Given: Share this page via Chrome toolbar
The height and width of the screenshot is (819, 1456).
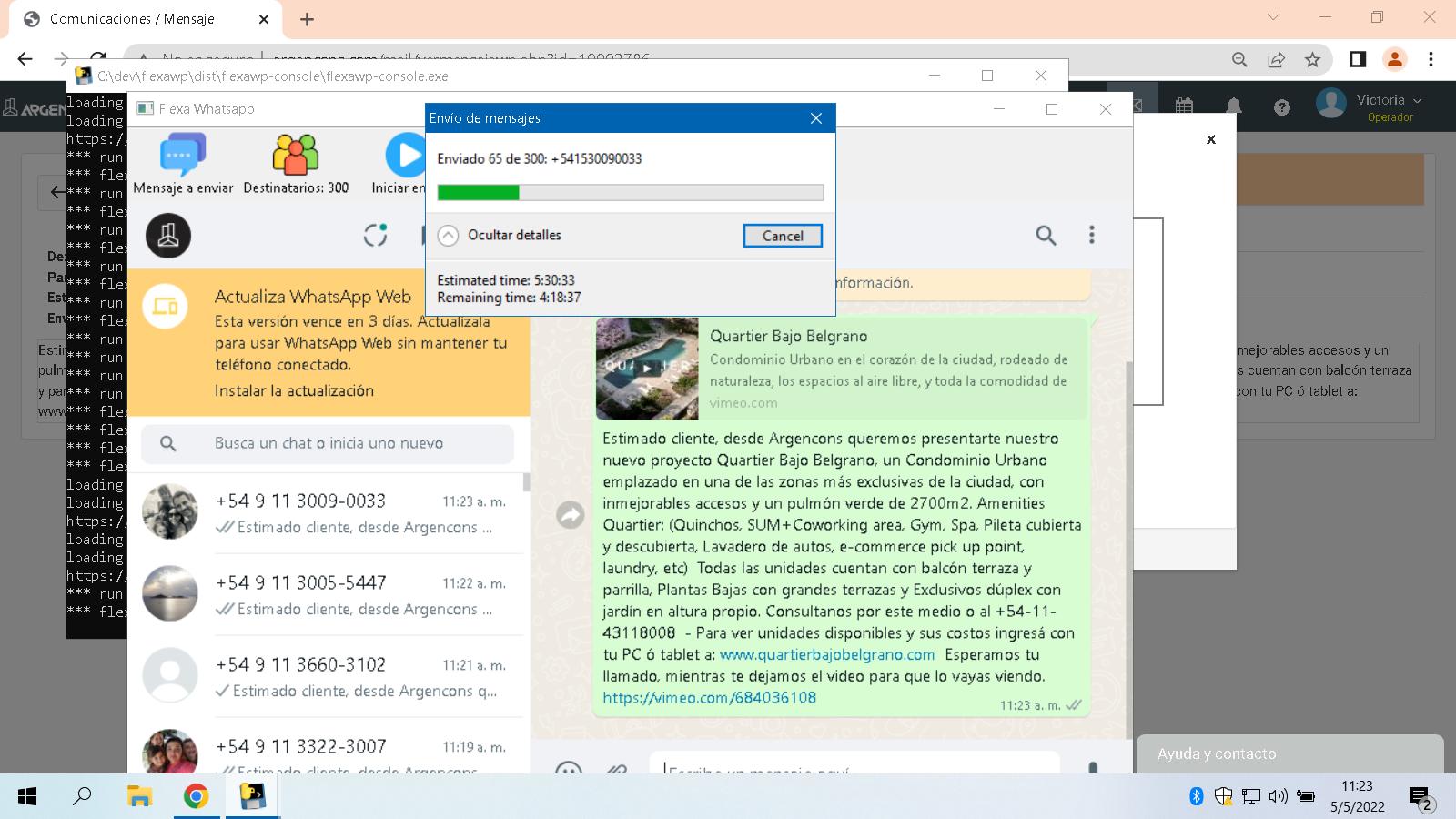Looking at the screenshot, I should pyautogui.click(x=1276, y=59).
